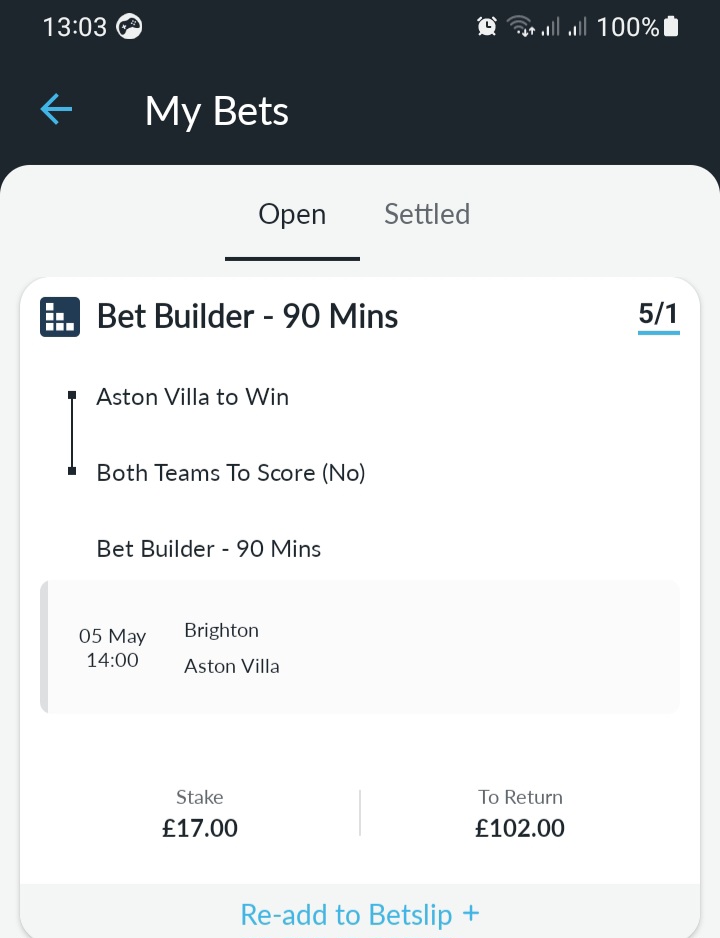Tap the game controller notification icon
This screenshot has height=938, width=720.
(129, 26)
